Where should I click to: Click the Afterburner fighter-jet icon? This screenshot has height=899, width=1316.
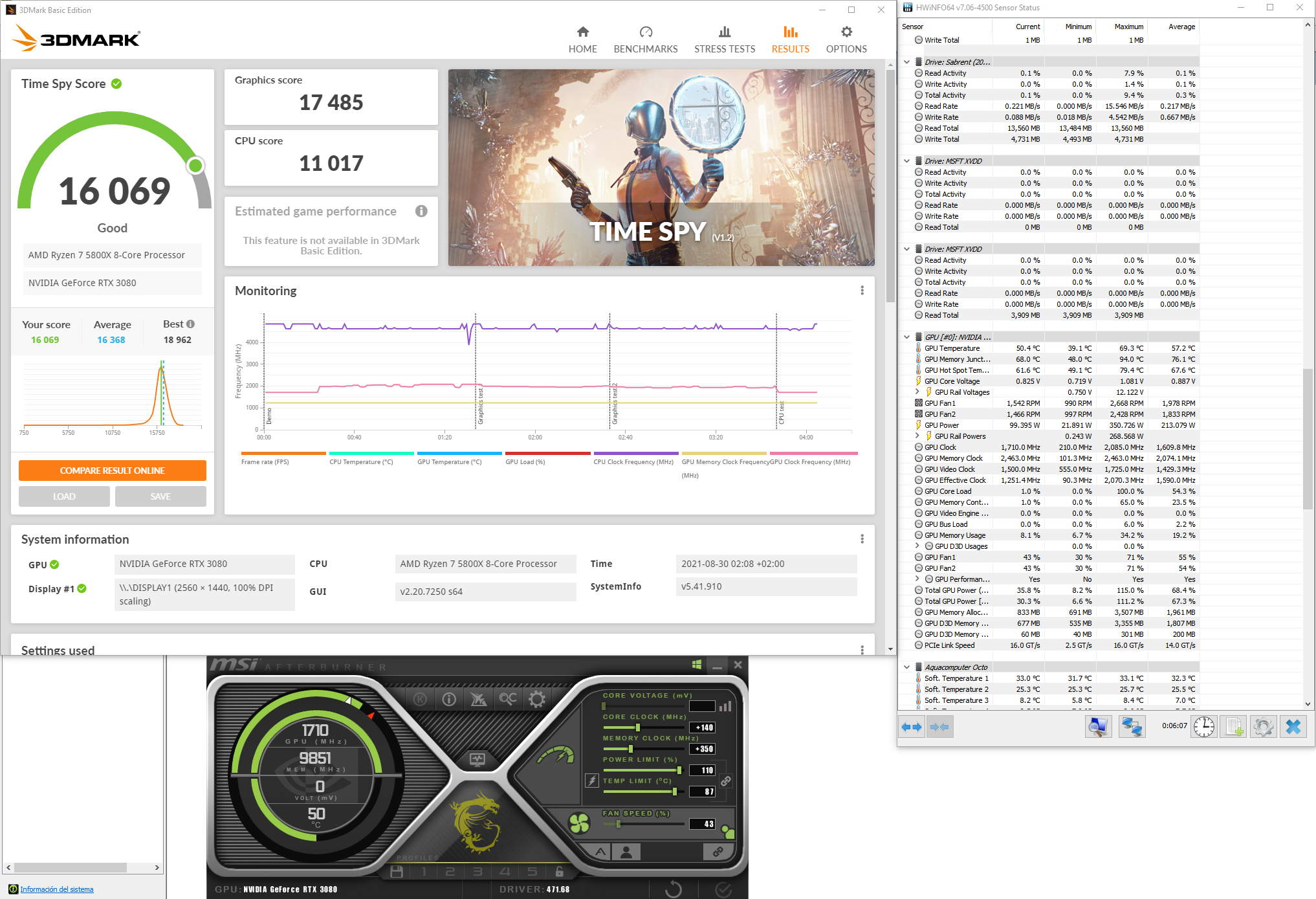pos(478,699)
